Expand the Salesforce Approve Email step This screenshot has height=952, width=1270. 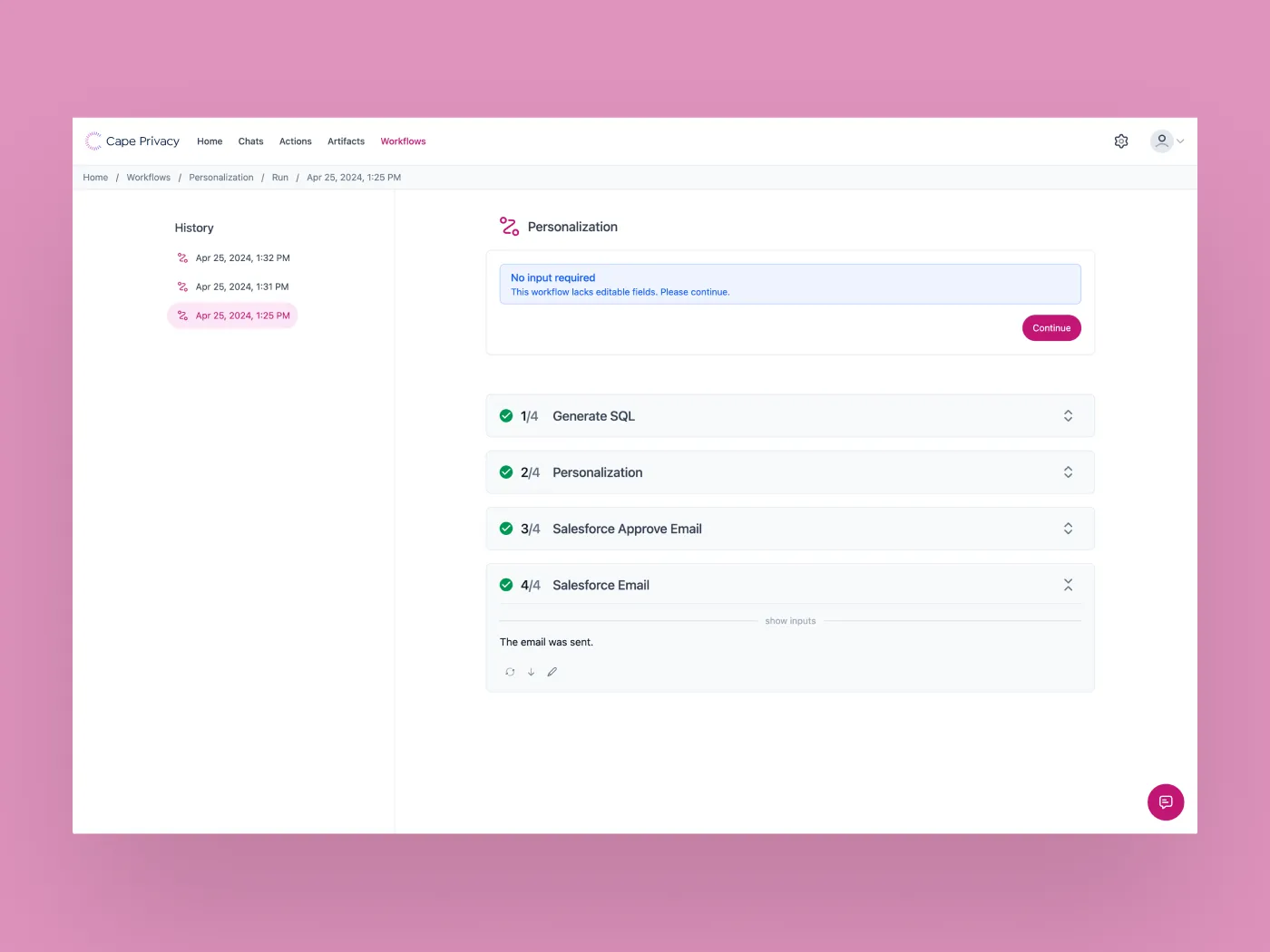tap(1068, 529)
